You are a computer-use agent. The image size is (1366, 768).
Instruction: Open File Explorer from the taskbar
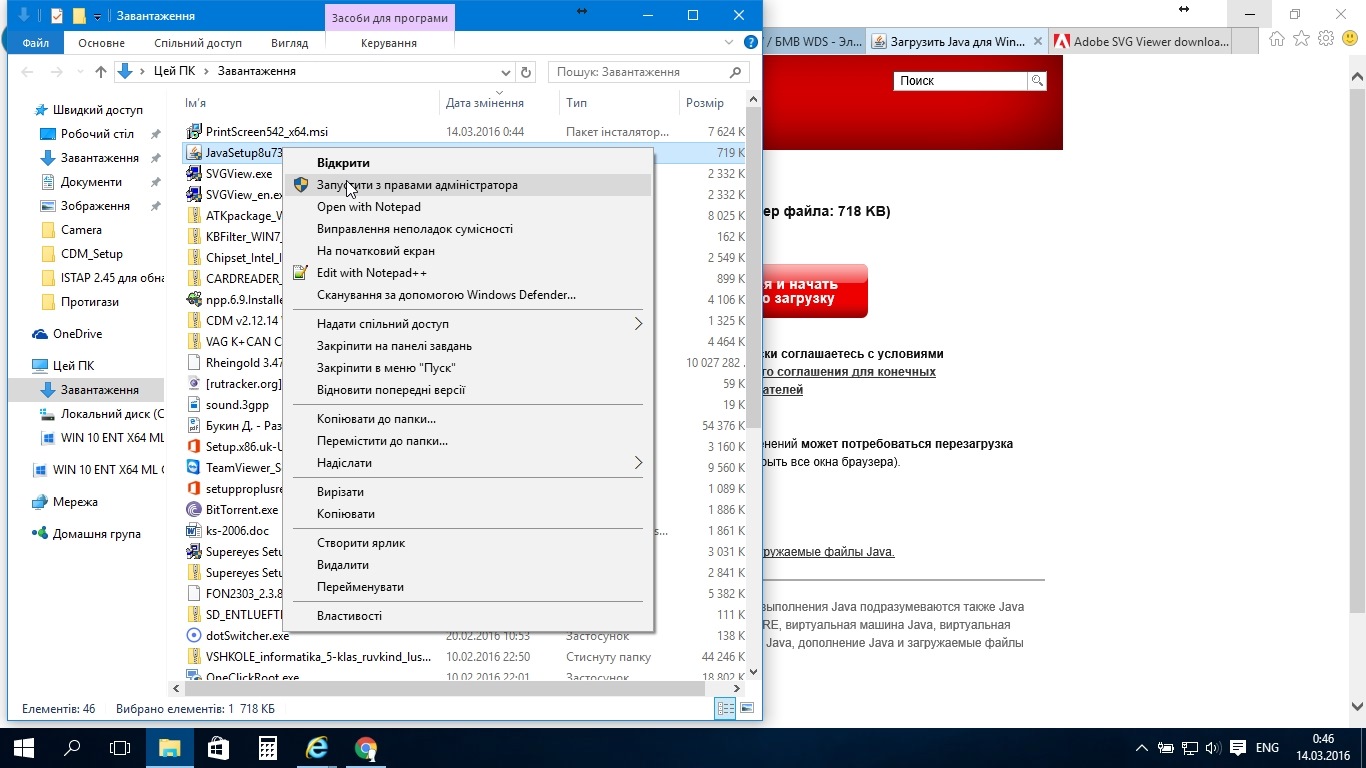(170, 747)
